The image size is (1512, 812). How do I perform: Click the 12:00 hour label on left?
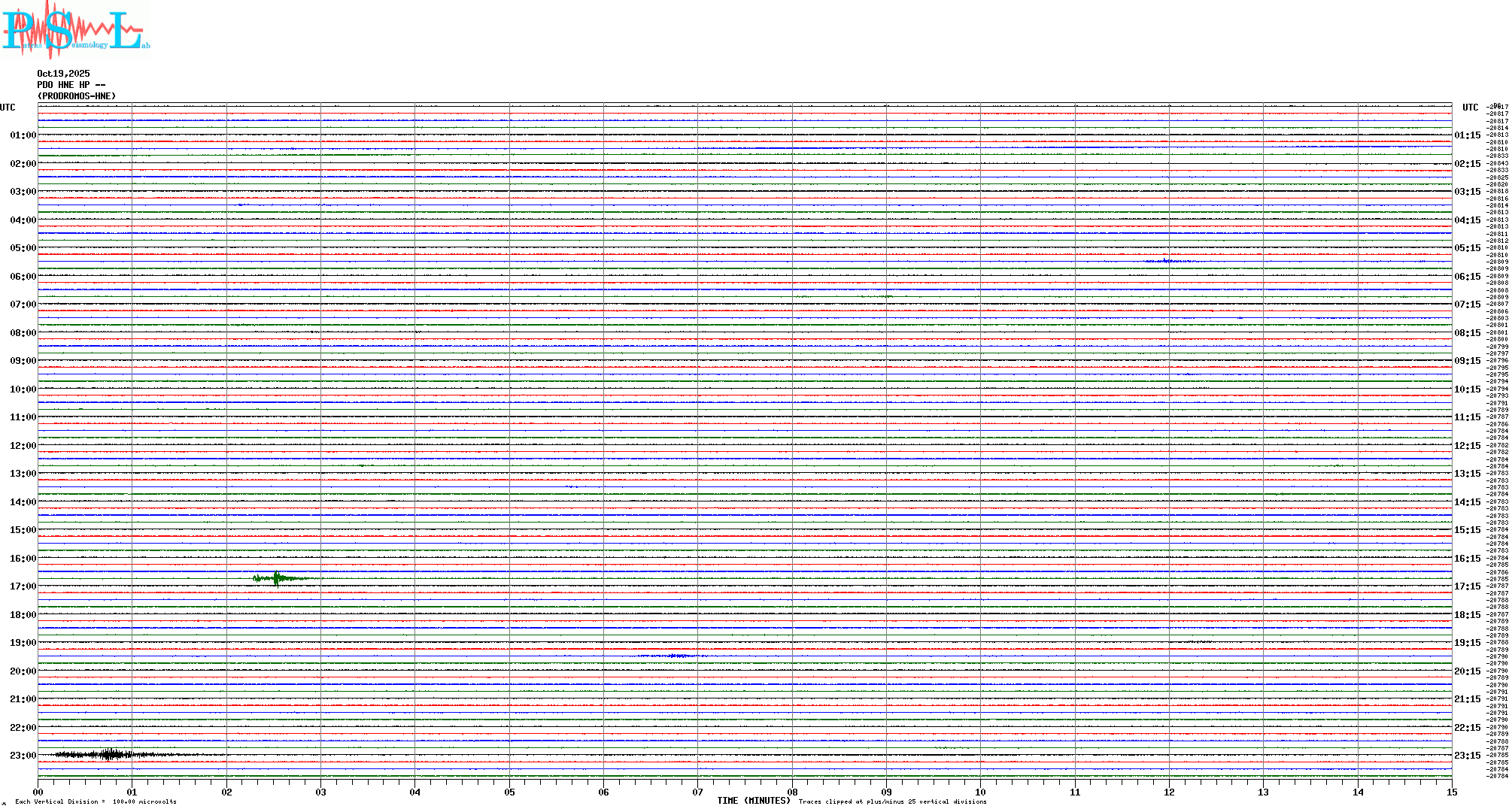23,446
